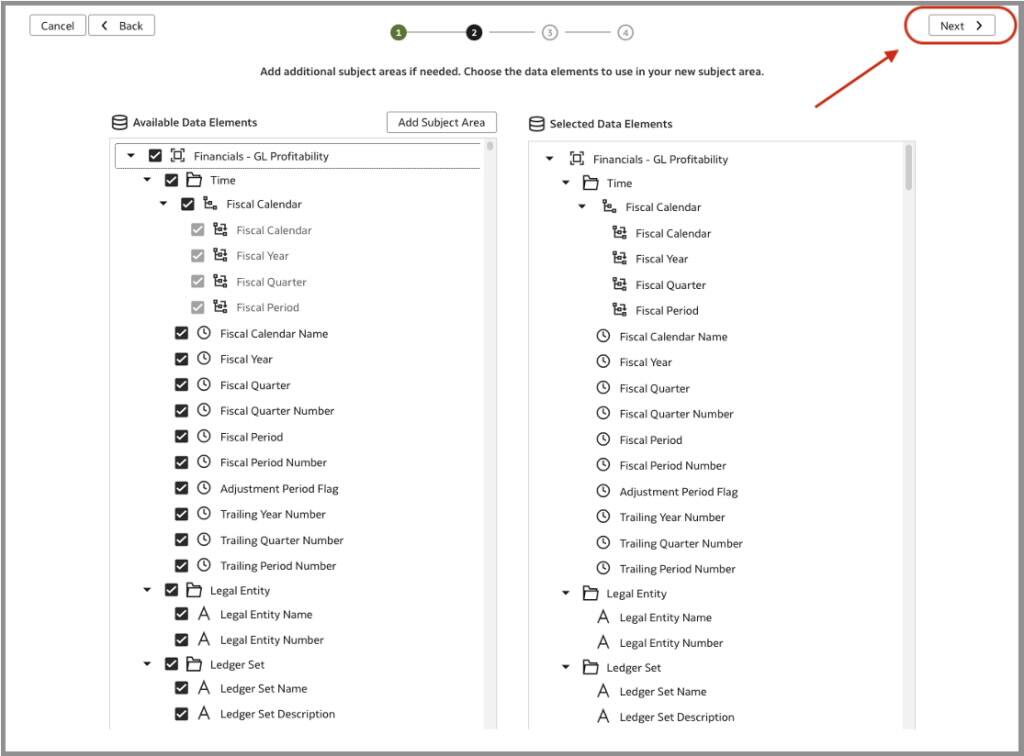The image size is (1024, 756).
Task: Click the stacked data icon beside Selected Data Elements
Action: pos(537,124)
